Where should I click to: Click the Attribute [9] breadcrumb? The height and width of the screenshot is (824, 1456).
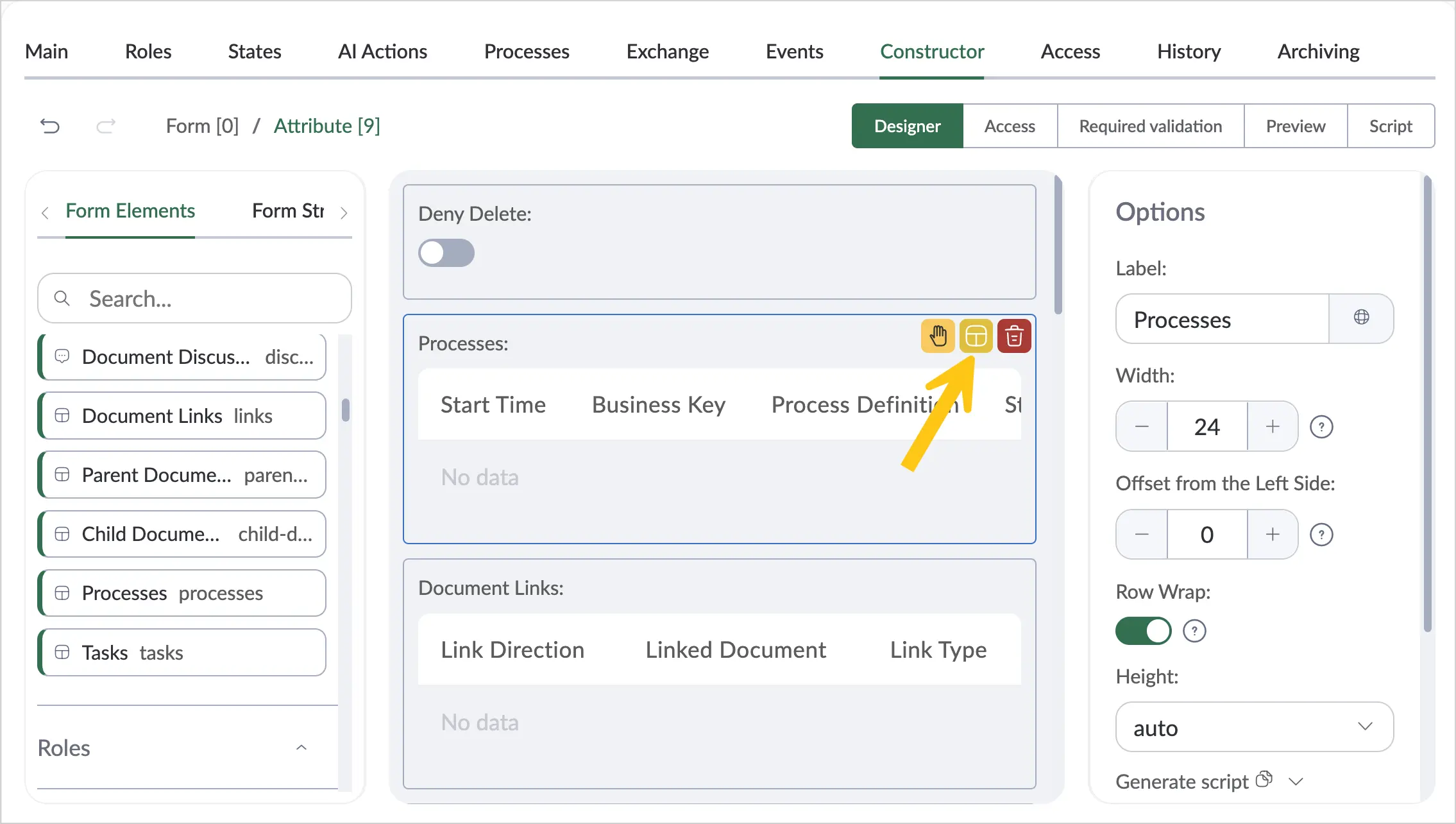326,126
